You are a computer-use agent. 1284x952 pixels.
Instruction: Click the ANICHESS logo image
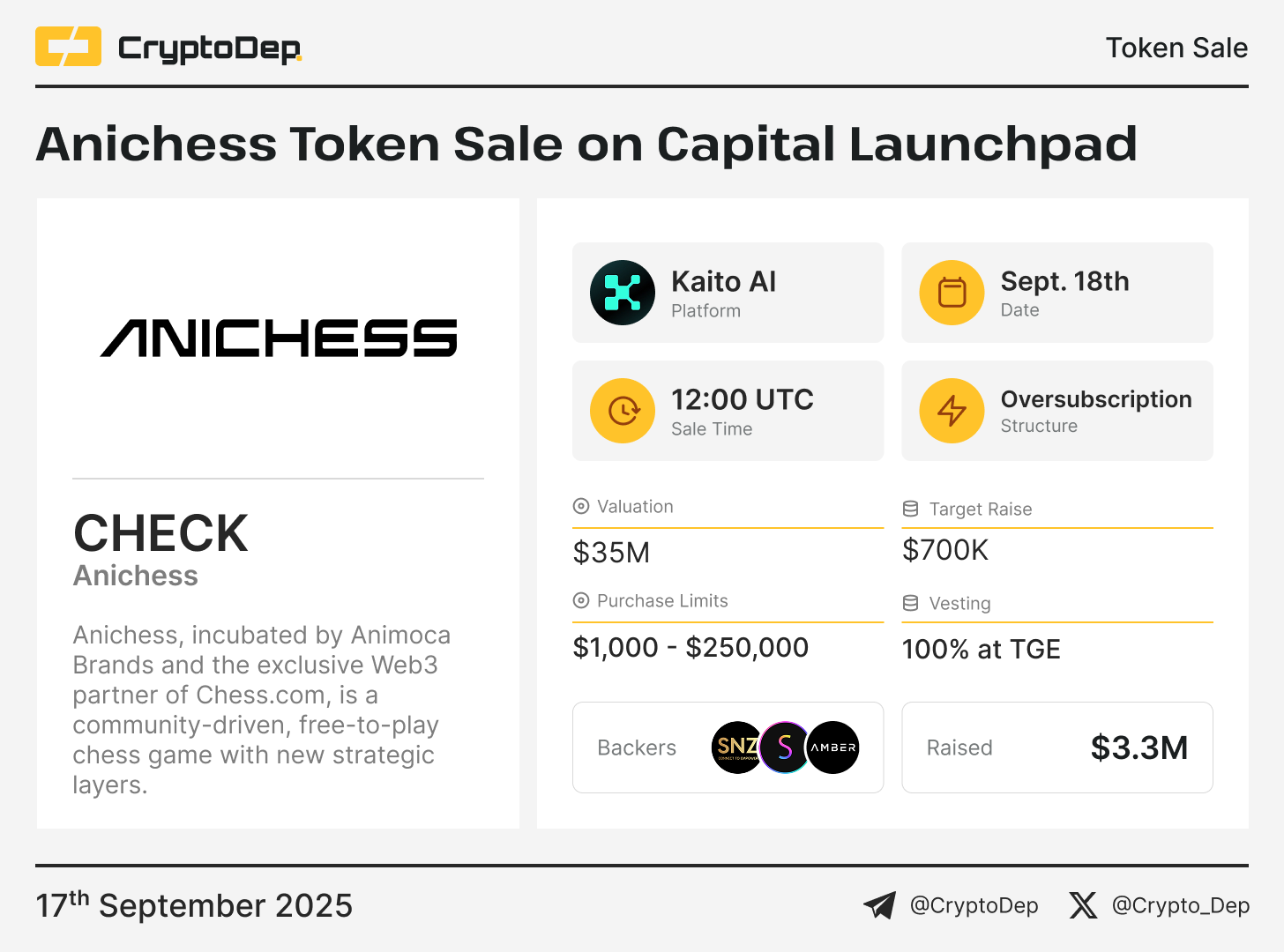click(279, 338)
